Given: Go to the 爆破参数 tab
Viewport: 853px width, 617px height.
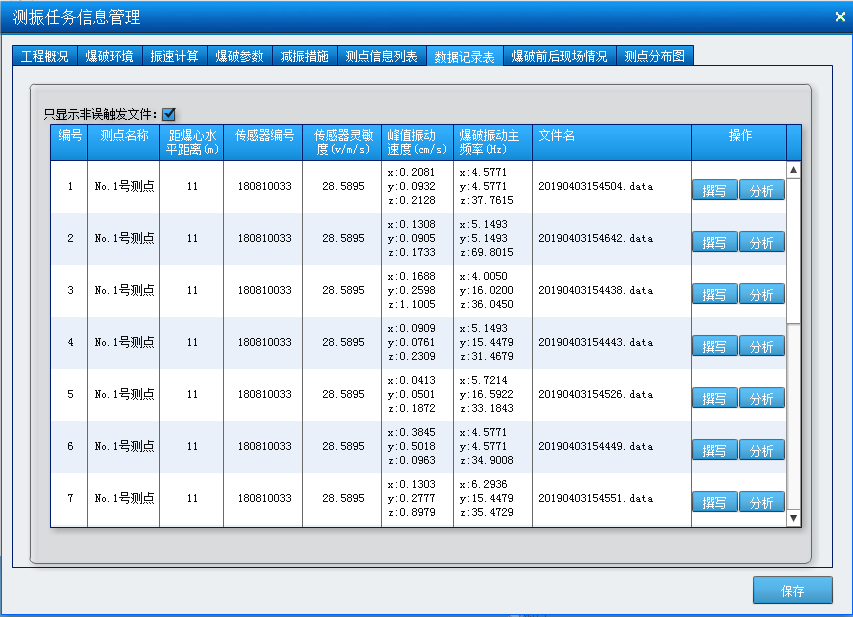Looking at the screenshot, I should tap(239, 56).
